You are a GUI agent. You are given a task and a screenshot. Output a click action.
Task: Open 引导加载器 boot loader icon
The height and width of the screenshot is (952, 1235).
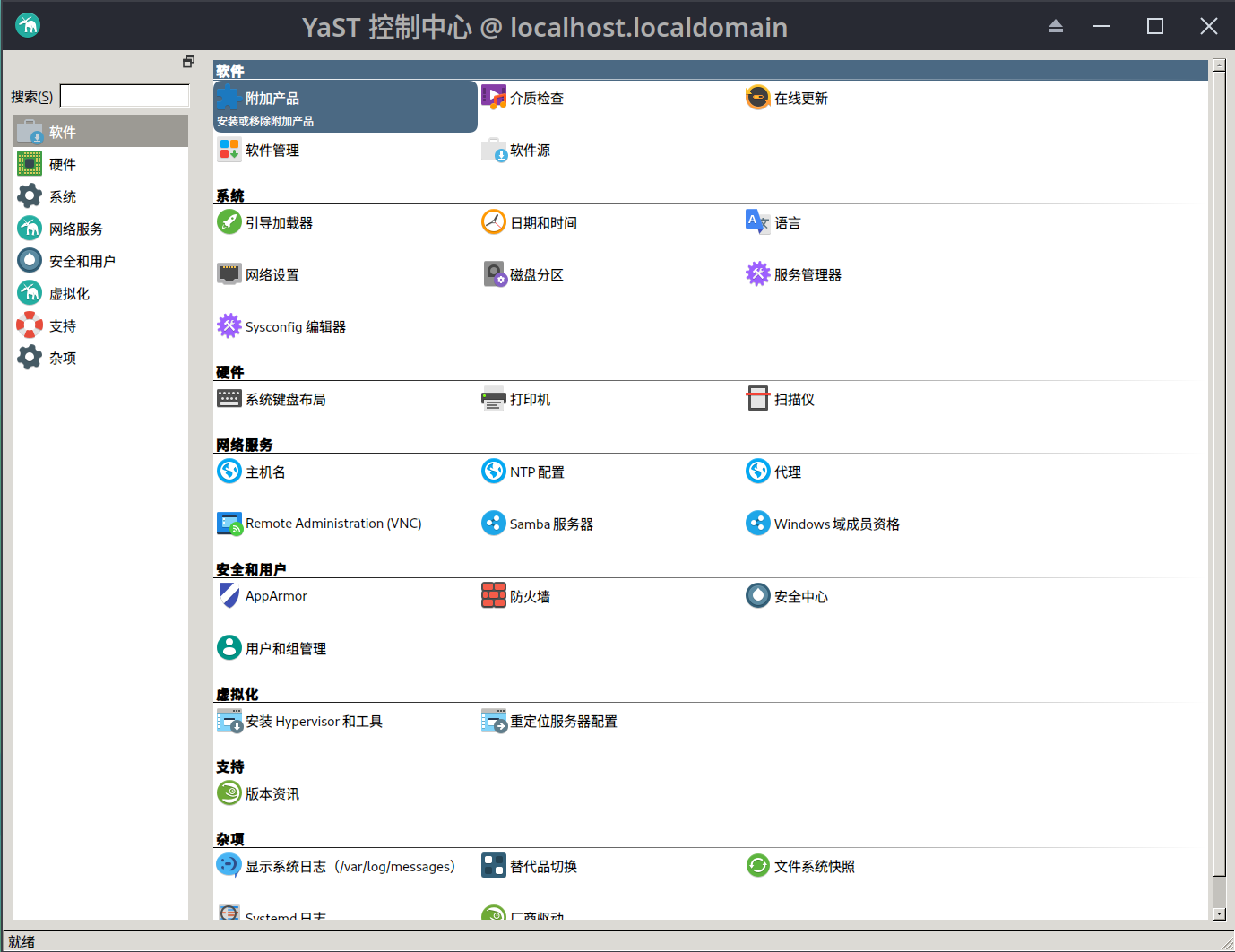[229, 221]
